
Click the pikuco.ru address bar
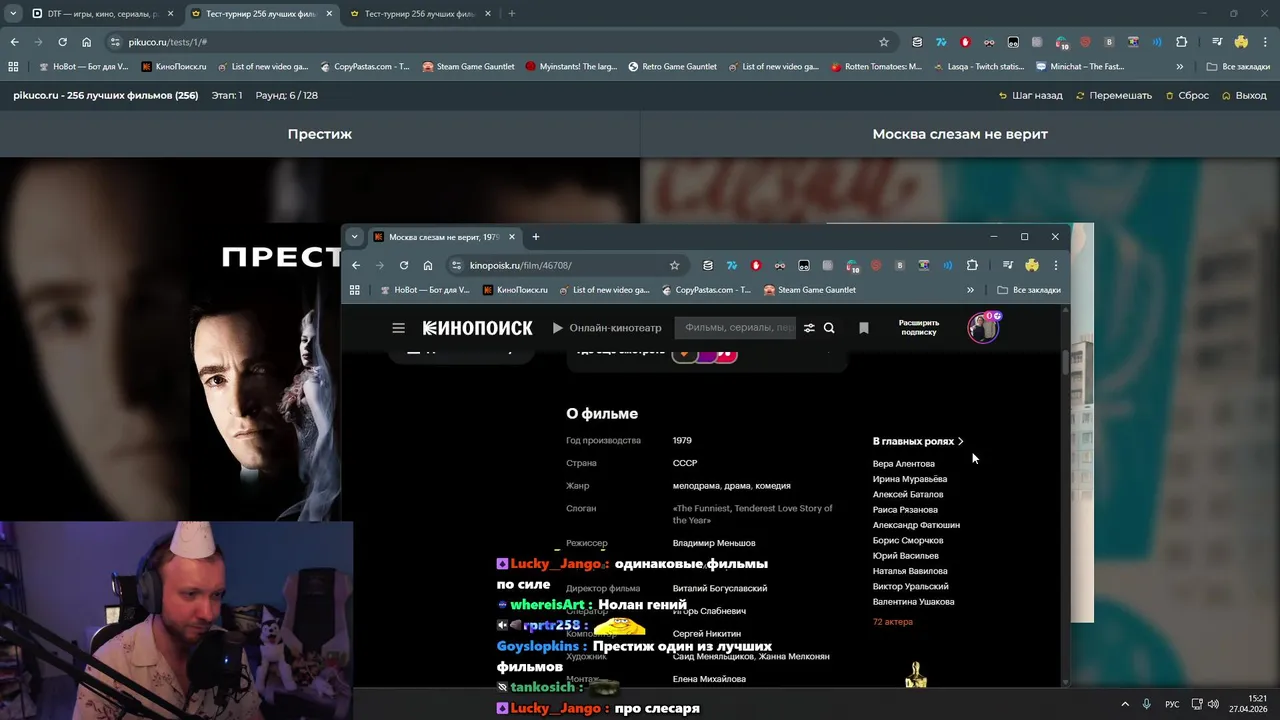pyautogui.click(x=500, y=42)
